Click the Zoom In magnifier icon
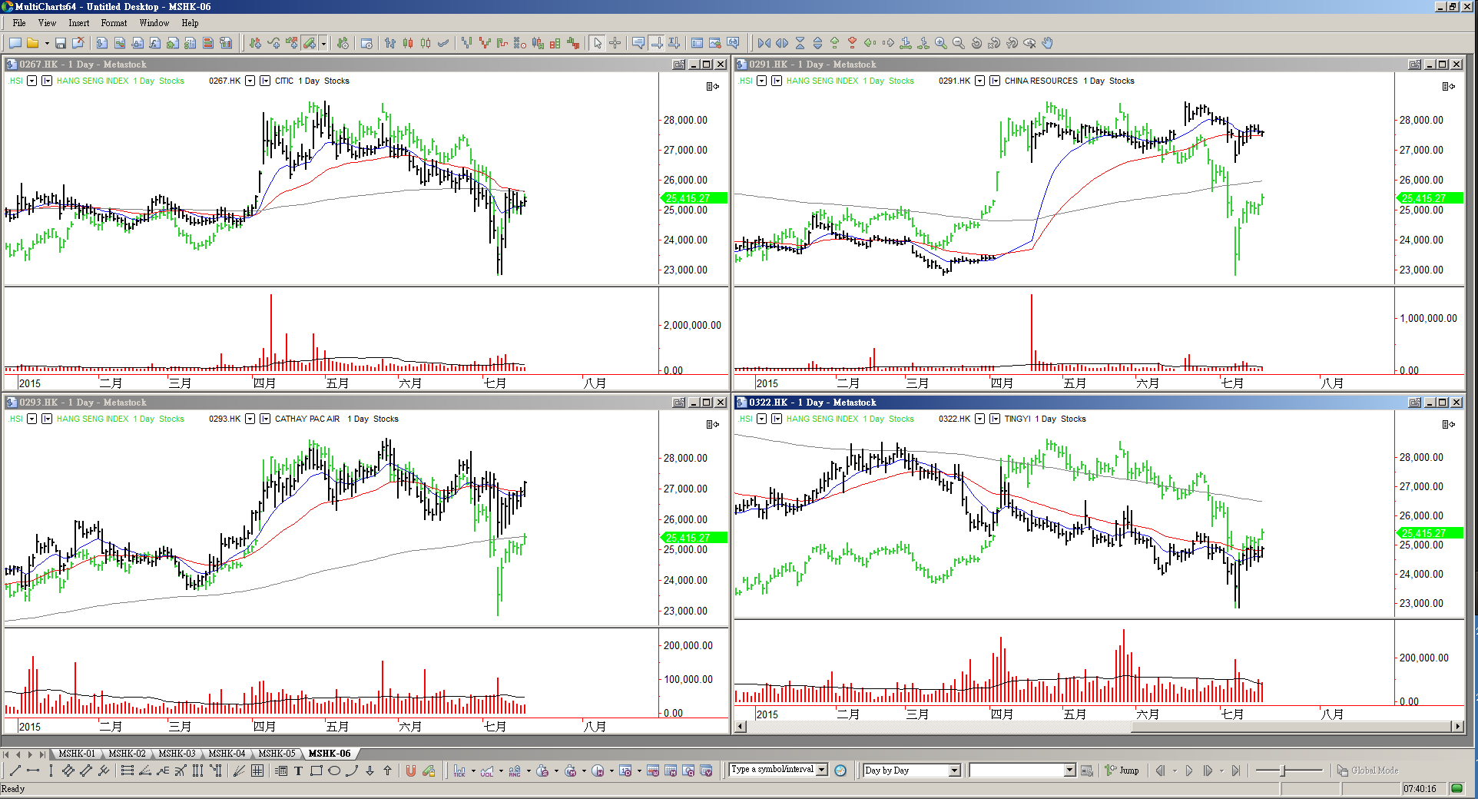1478x812 pixels. pyautogui.click(x=940, y=44)
